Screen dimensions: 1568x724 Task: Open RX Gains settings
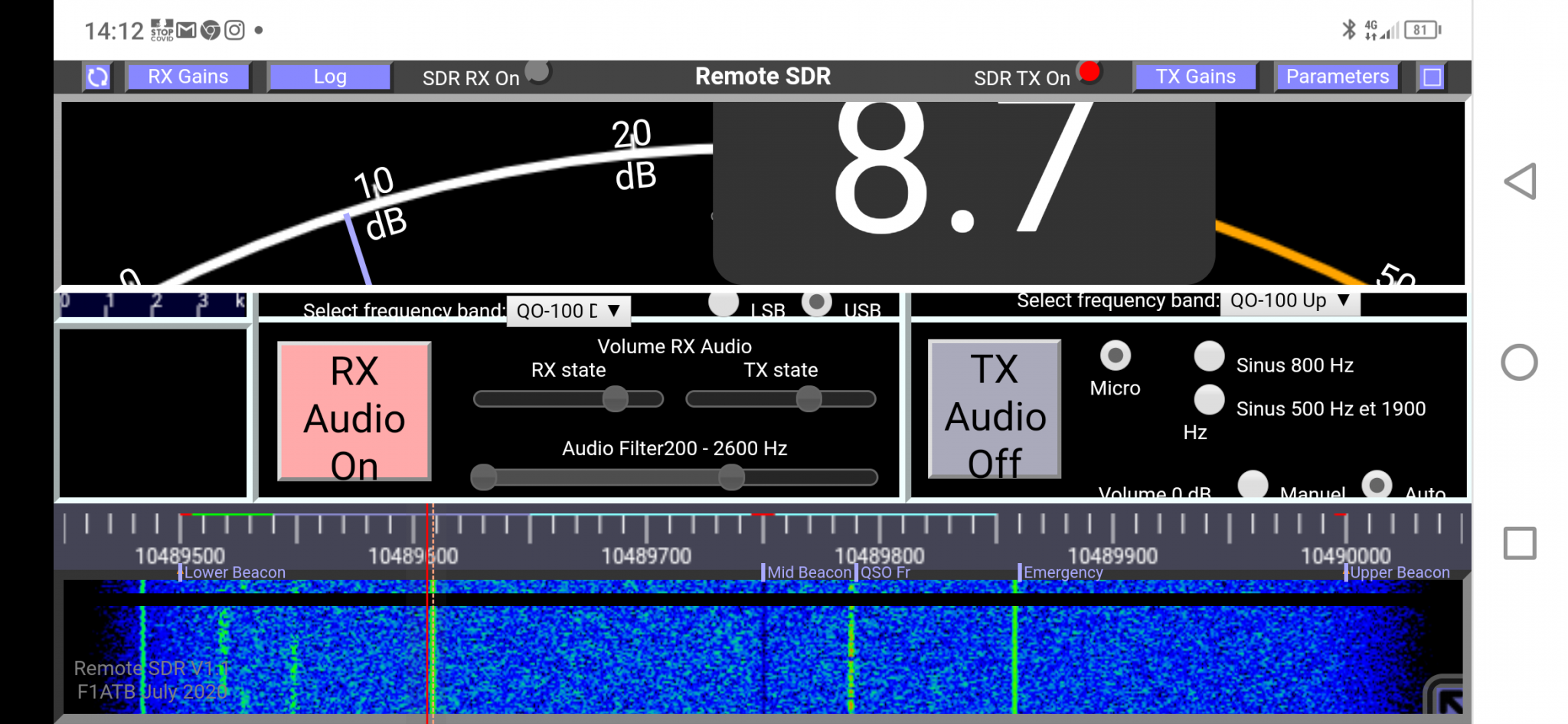(x=187, y=76)
